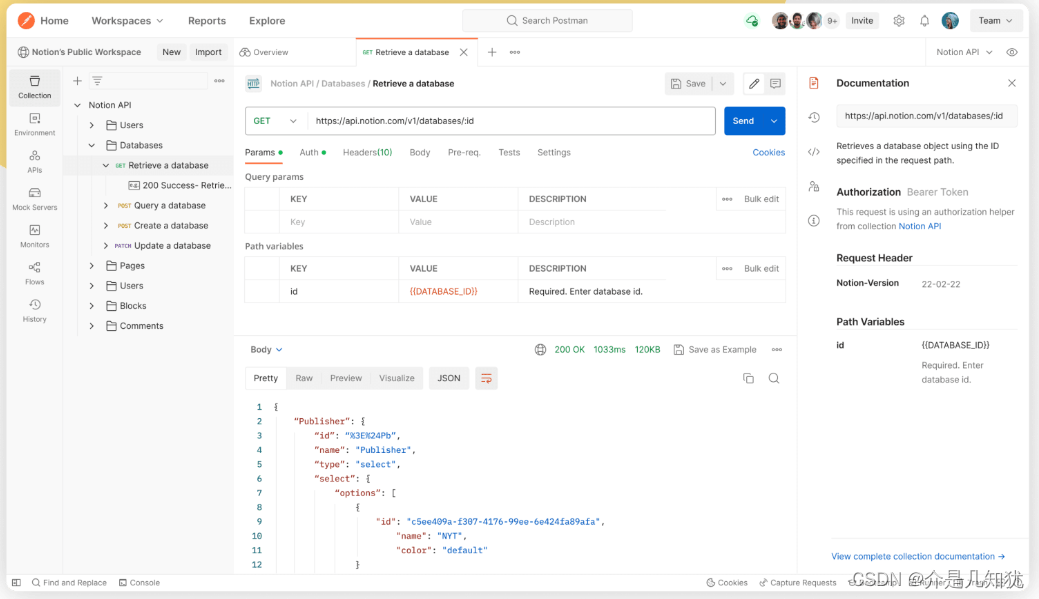
Task: Click the user profile avatar
Action: point(950,21)
